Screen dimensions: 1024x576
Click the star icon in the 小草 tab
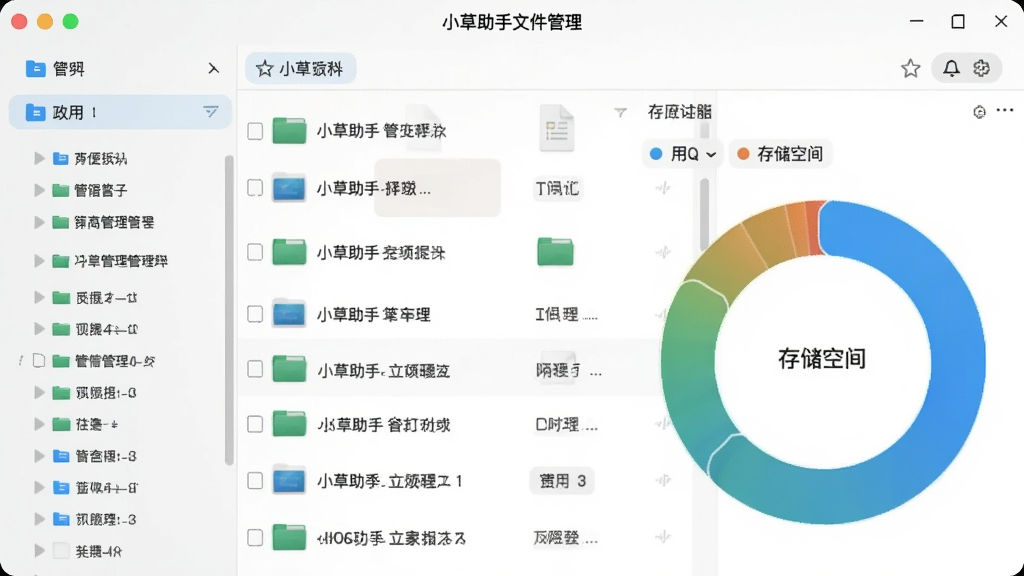pyautogui.click(x=264, y=69)
